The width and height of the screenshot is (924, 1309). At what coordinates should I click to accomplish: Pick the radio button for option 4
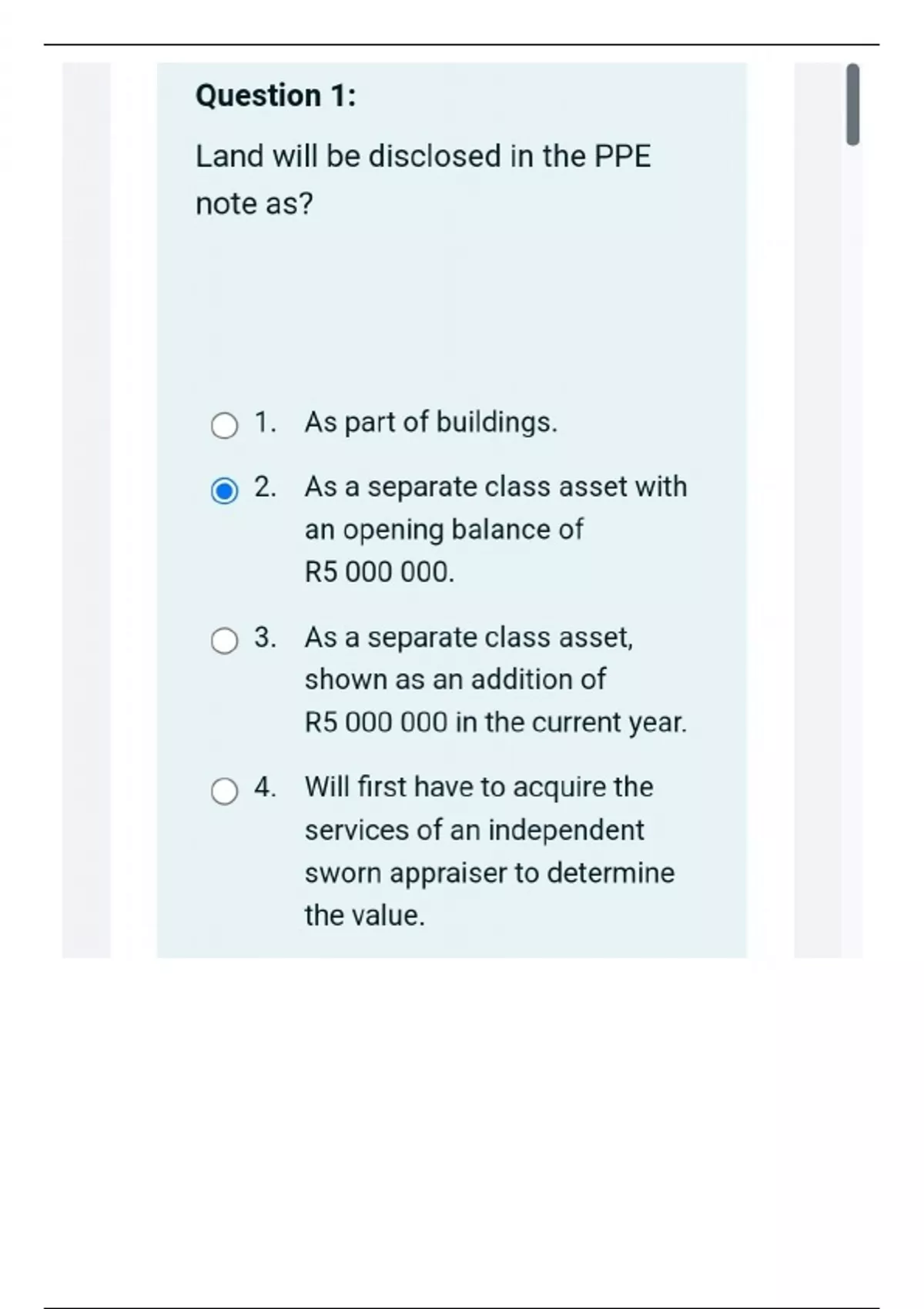[224, 791]
